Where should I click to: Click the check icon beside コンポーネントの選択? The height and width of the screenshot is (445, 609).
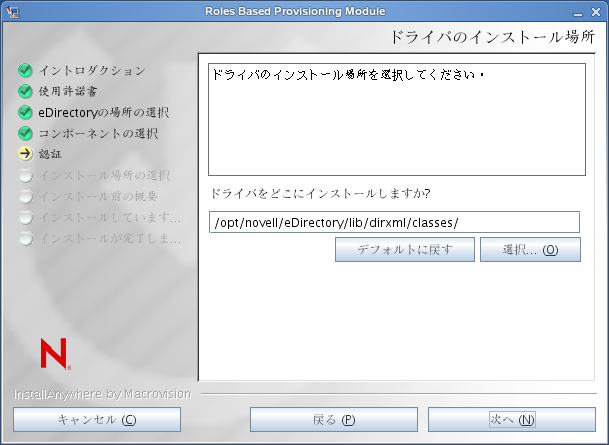pos(25,133)
